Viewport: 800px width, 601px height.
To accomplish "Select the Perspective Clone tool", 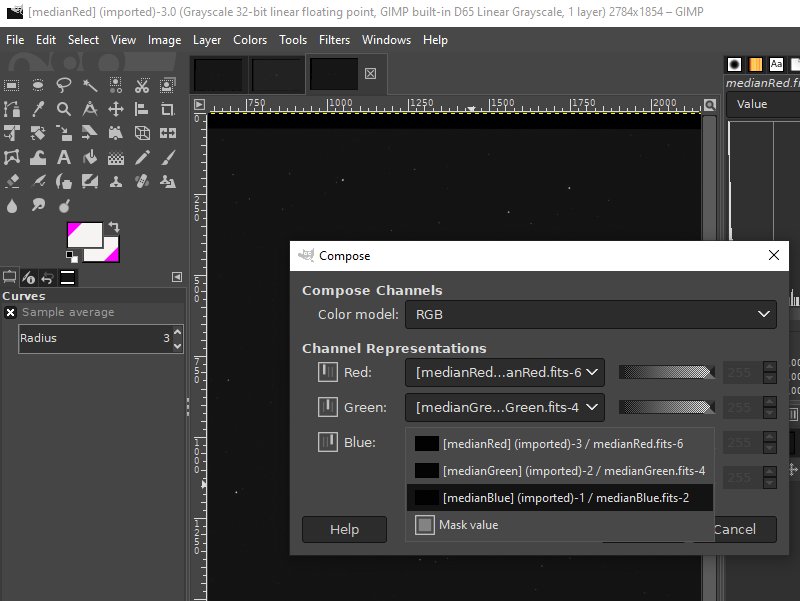I will coord(167,181).
